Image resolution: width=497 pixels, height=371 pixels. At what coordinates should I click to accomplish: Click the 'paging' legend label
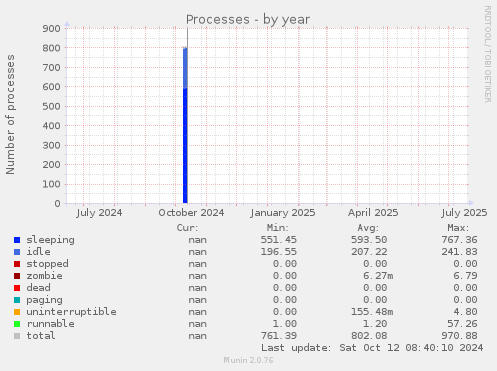click(44, 300)
